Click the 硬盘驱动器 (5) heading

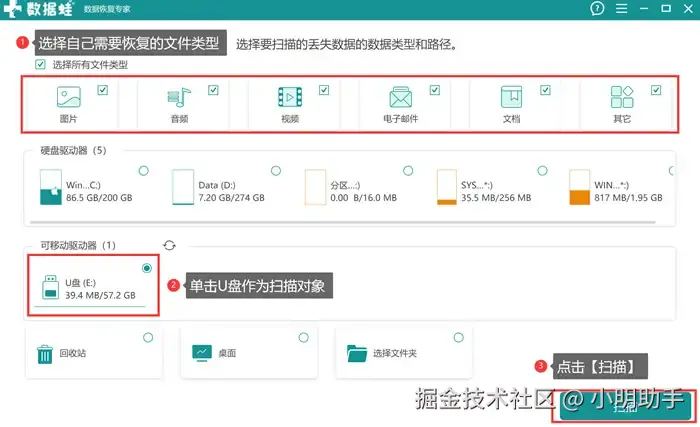pos(73,150)
